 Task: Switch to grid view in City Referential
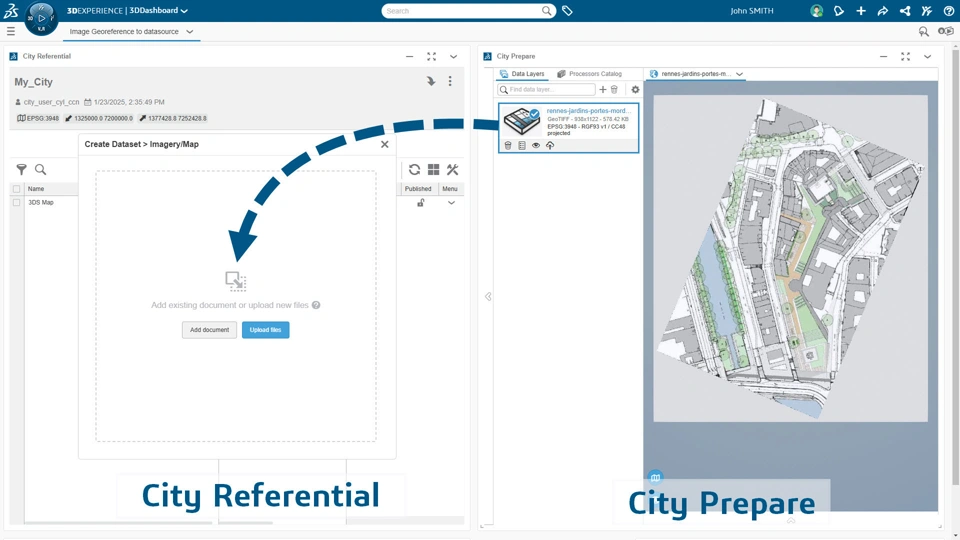433,170
